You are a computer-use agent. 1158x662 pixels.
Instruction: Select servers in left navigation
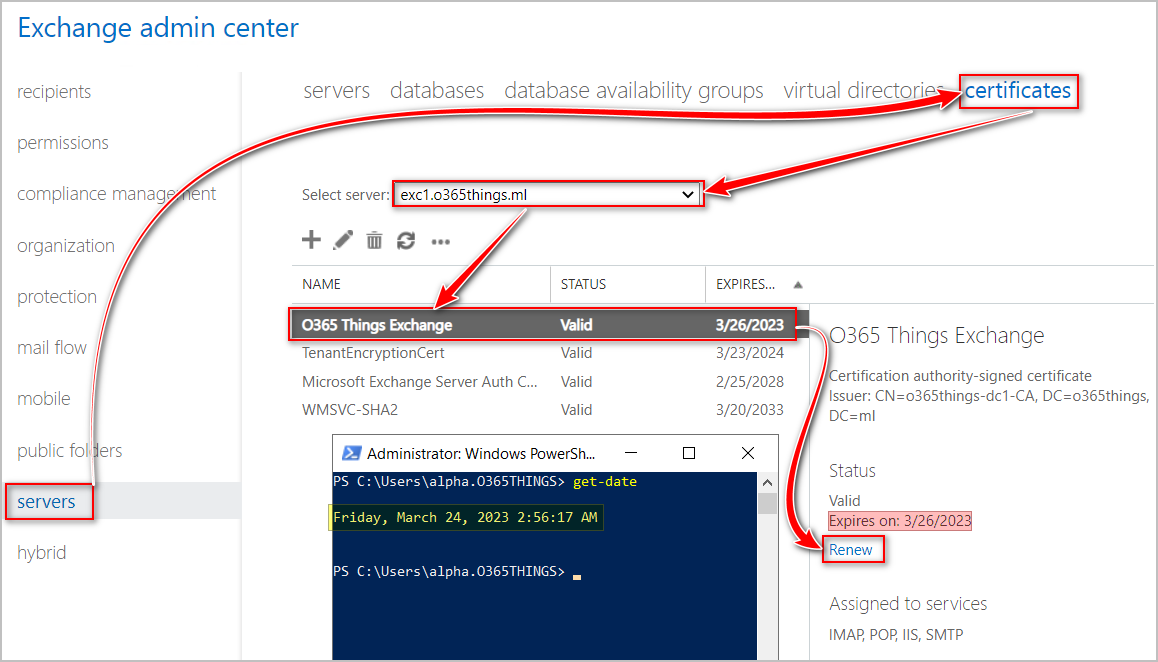47,502
